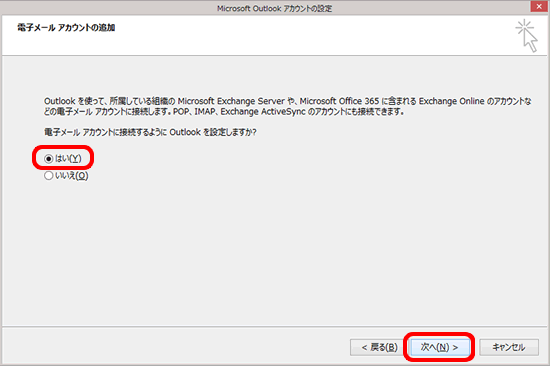
Task: Click the いいえ(O) text label
Action: [x=72, y=175]
